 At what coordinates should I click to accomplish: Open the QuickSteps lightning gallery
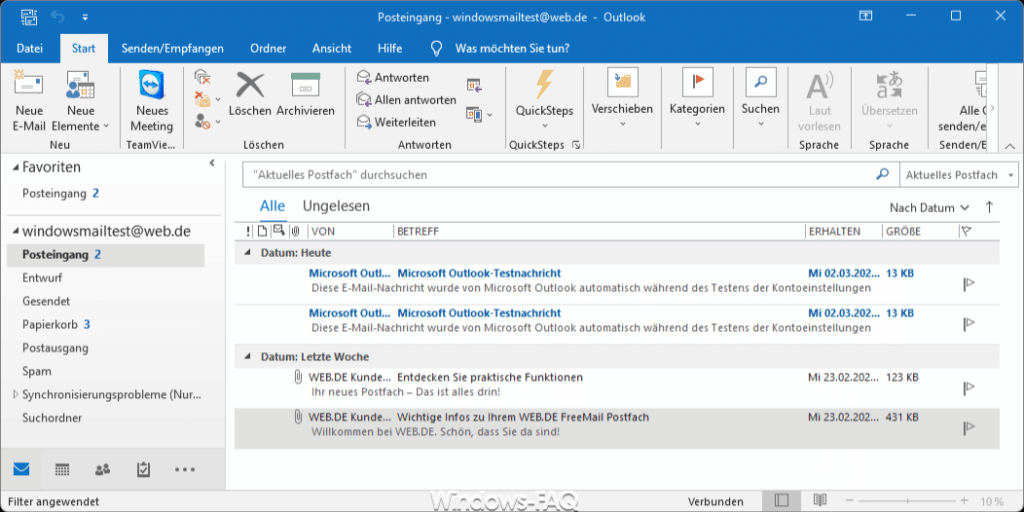click(544, 99)
